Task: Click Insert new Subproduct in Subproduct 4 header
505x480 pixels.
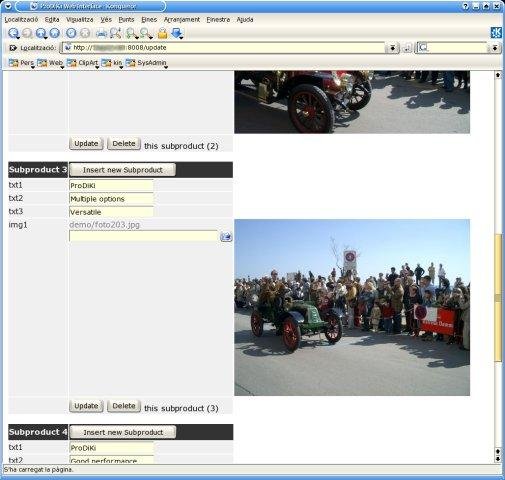Action: point(122,432)
